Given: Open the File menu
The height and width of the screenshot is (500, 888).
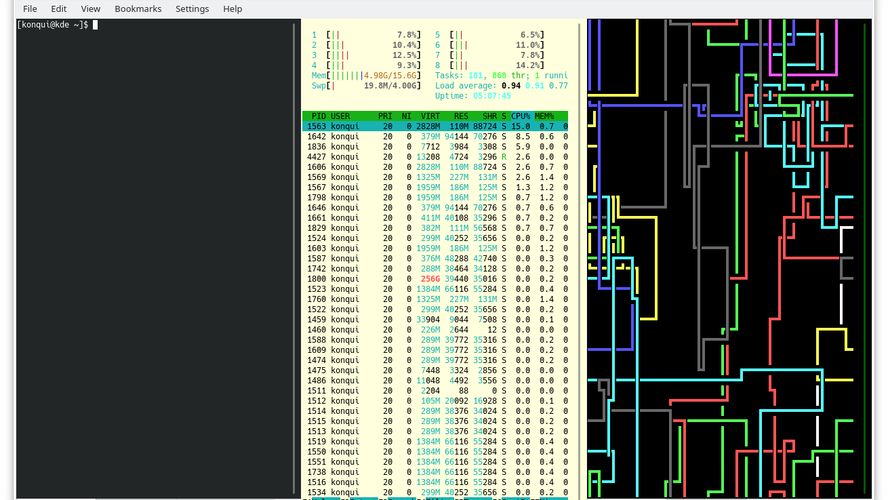Looking at the screenshot, I should coord(30,9).
